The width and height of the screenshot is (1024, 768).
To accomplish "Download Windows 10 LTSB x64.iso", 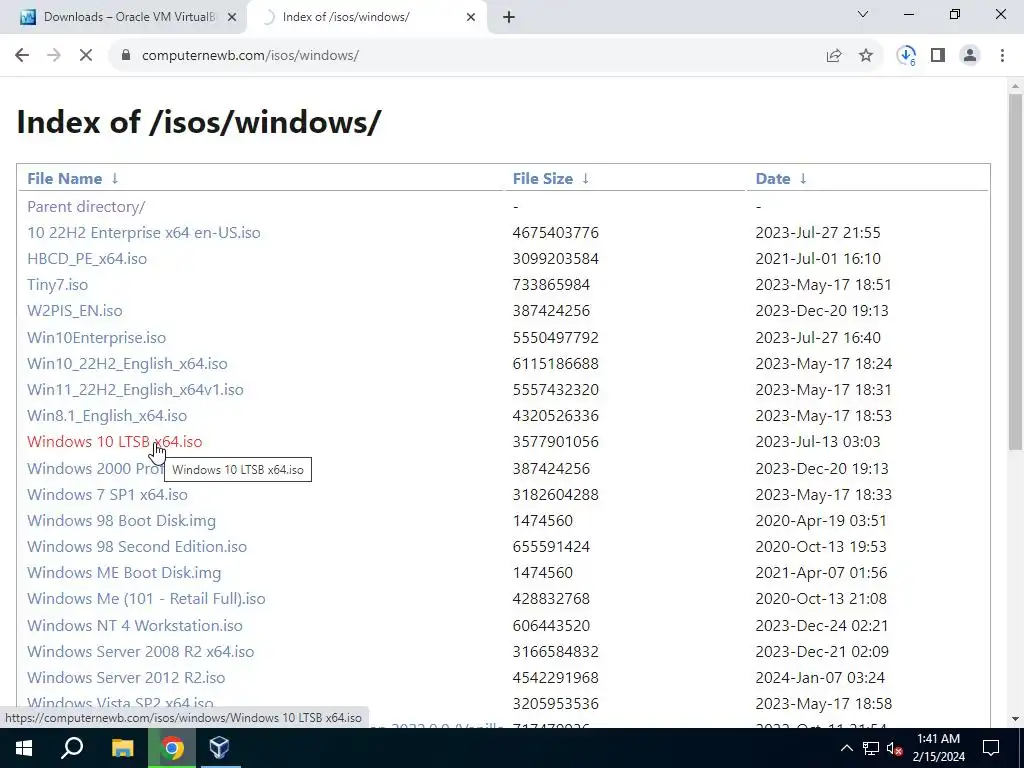I will (x=114, y=442).
